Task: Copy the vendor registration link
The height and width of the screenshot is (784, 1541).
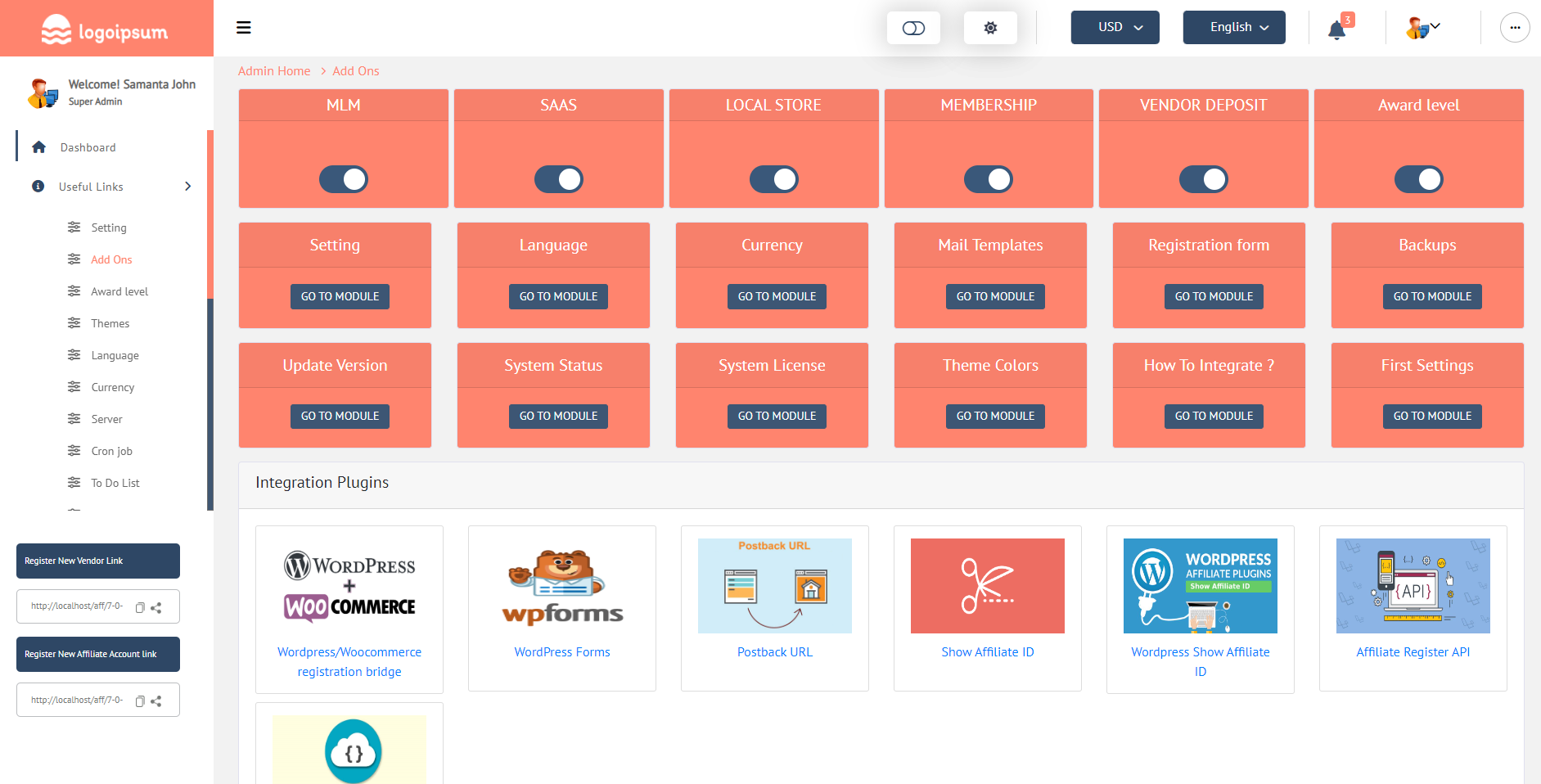Action: [140, 606]
